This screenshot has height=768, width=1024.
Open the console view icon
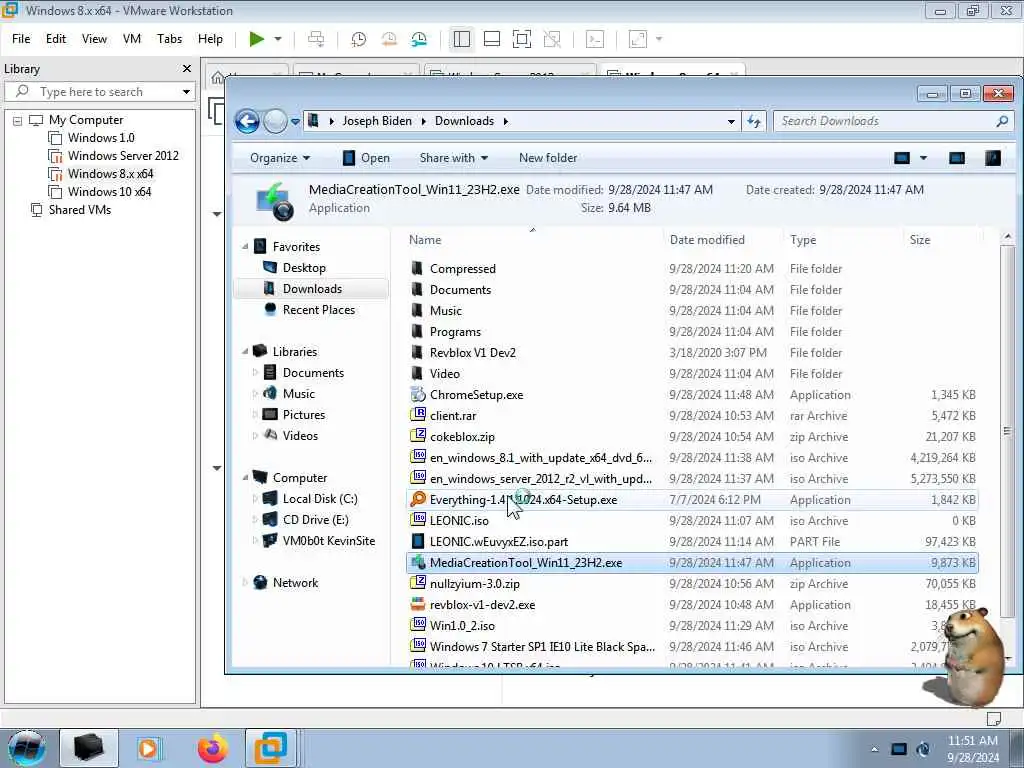pos(595,39)
